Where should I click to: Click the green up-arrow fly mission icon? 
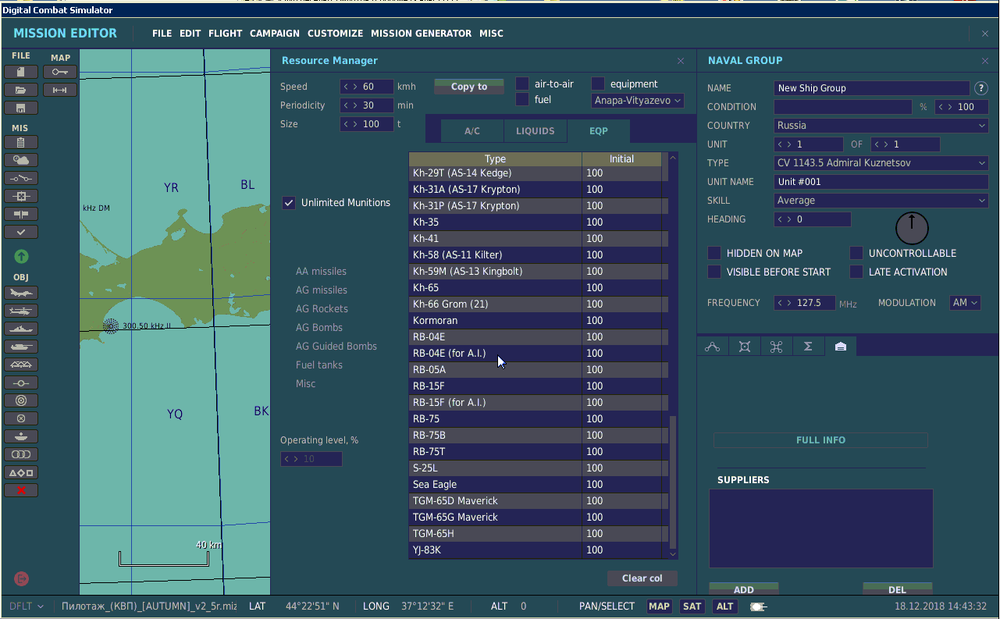click(x=21, y=257)
